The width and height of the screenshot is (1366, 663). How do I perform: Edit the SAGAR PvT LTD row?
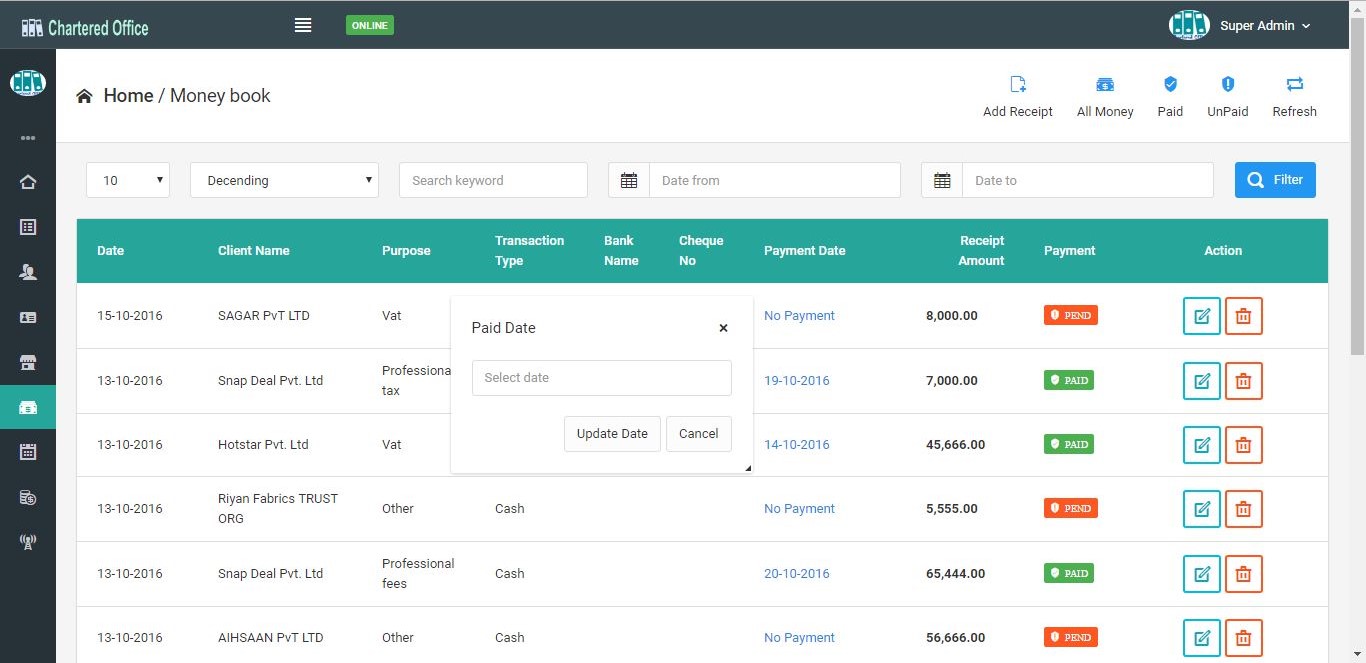point(1202,316)
